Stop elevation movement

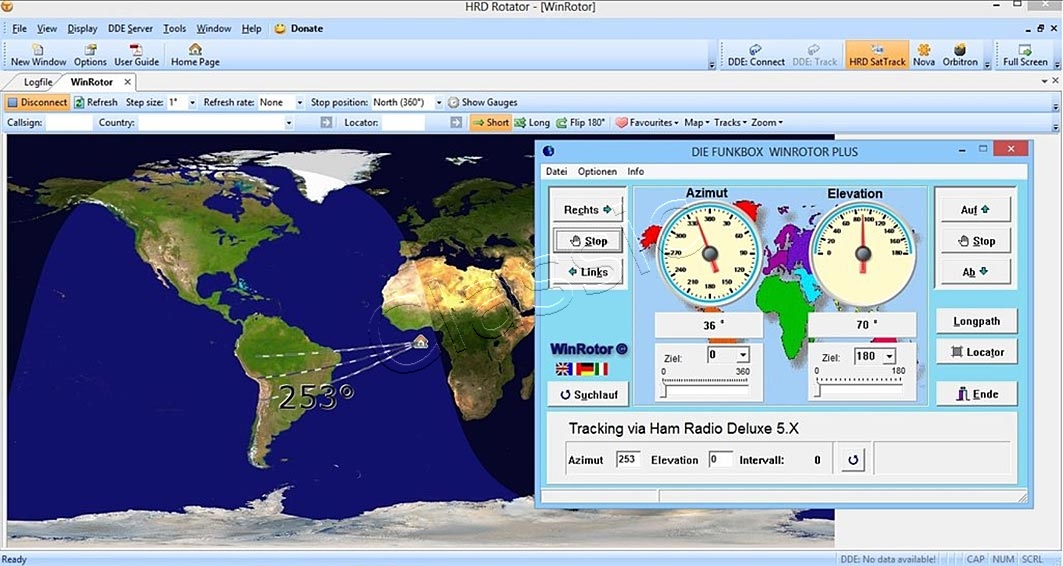(975, 241)
